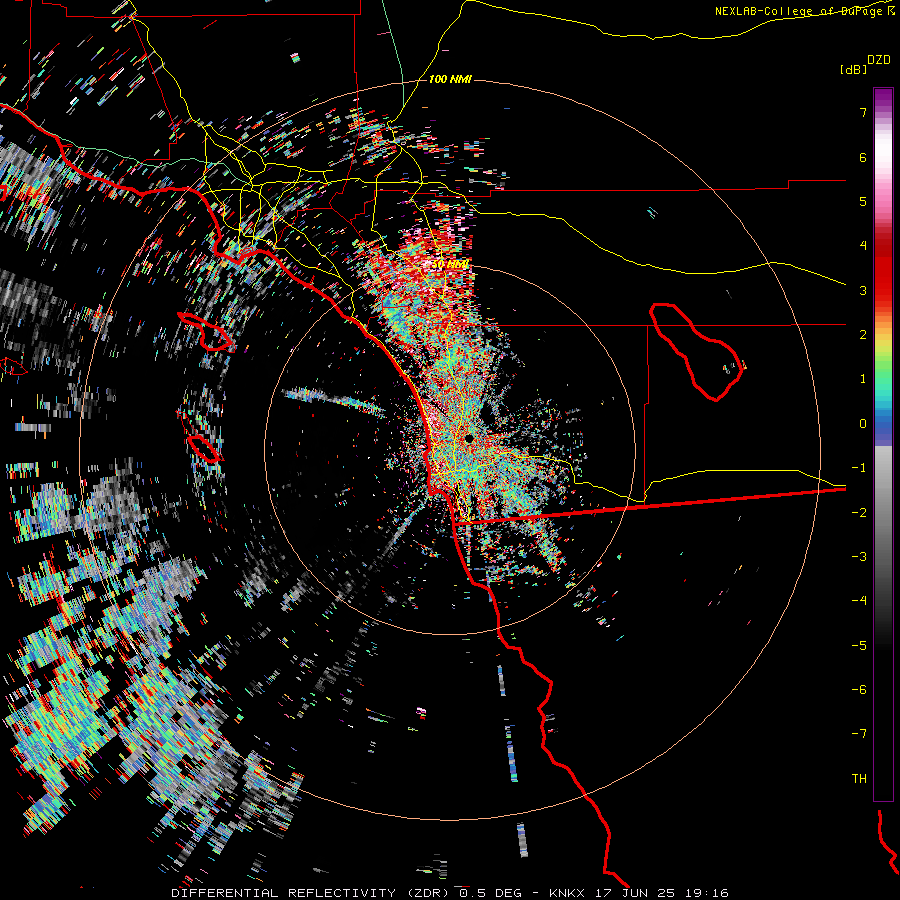Click the -6 value on the color scale

(859, 690)
